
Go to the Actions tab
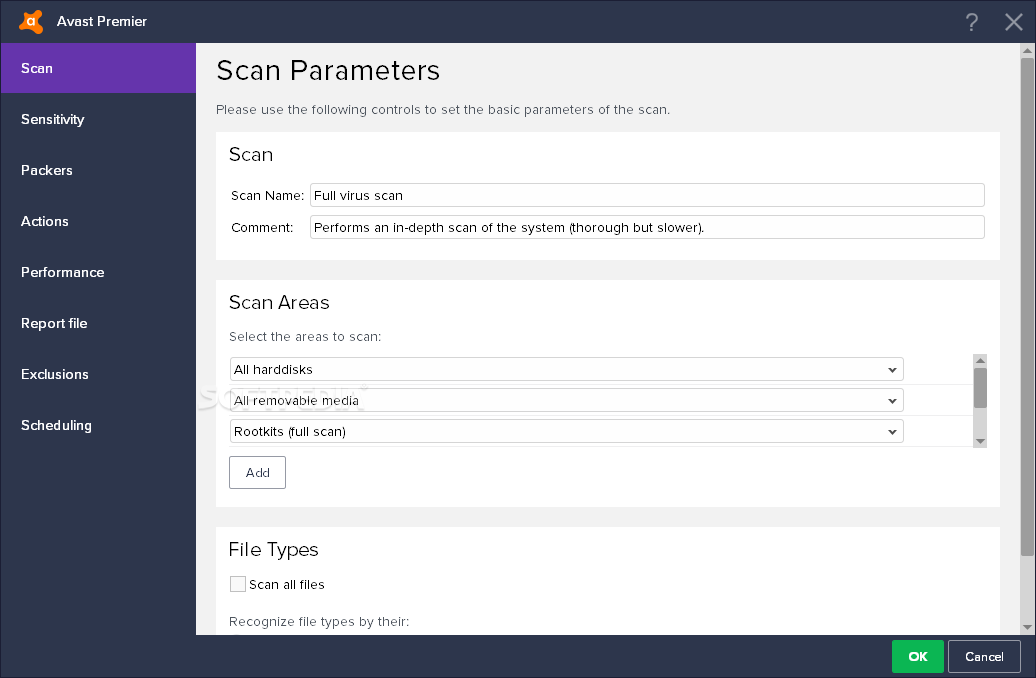point(98,221)
